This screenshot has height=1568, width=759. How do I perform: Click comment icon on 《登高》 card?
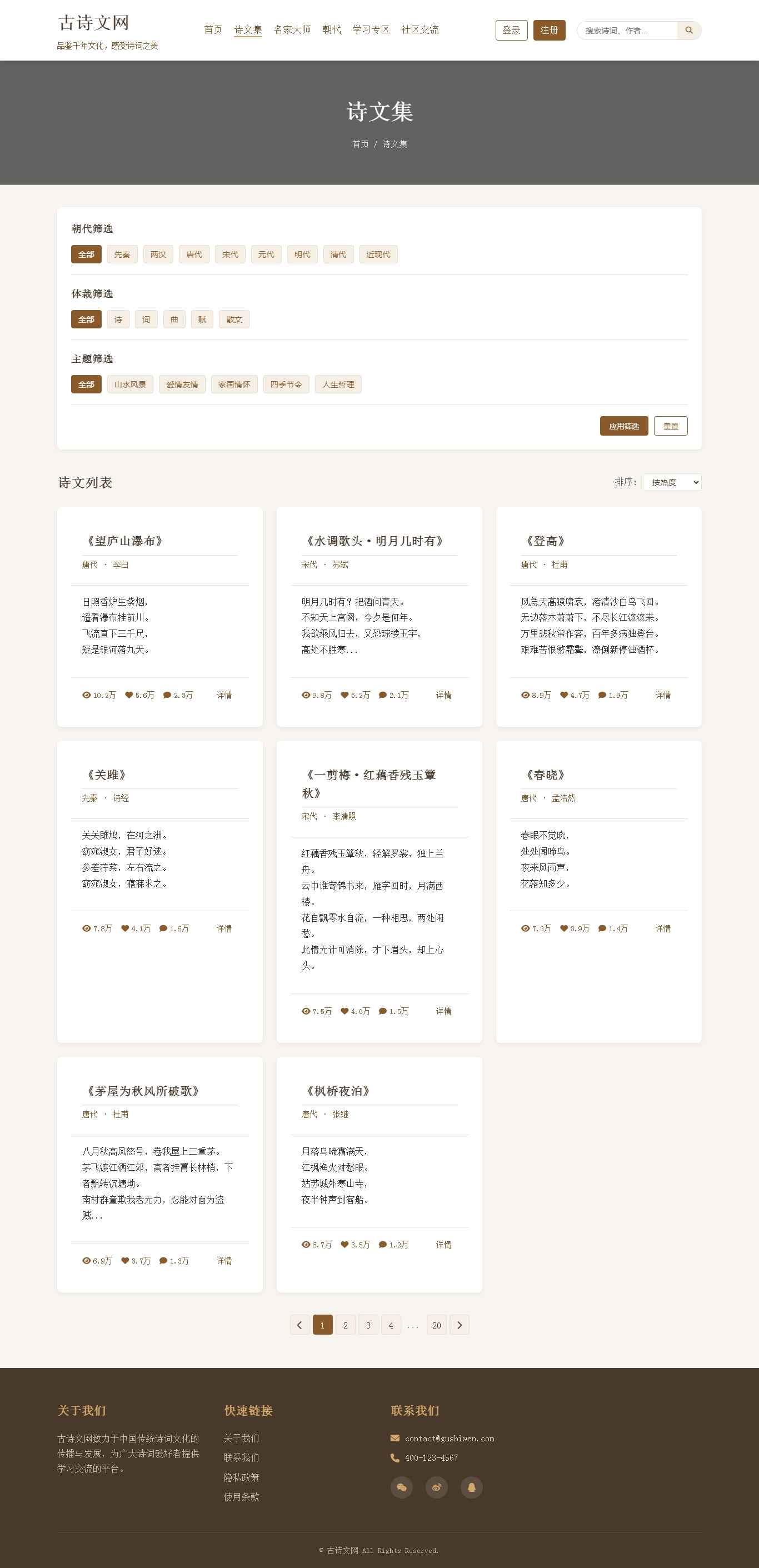coord(602,695)
